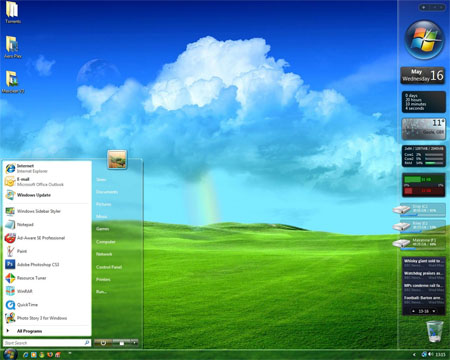Open the media player quick launch icon
The width and height of the screenshot is (450, 360).
coord(34,355)
